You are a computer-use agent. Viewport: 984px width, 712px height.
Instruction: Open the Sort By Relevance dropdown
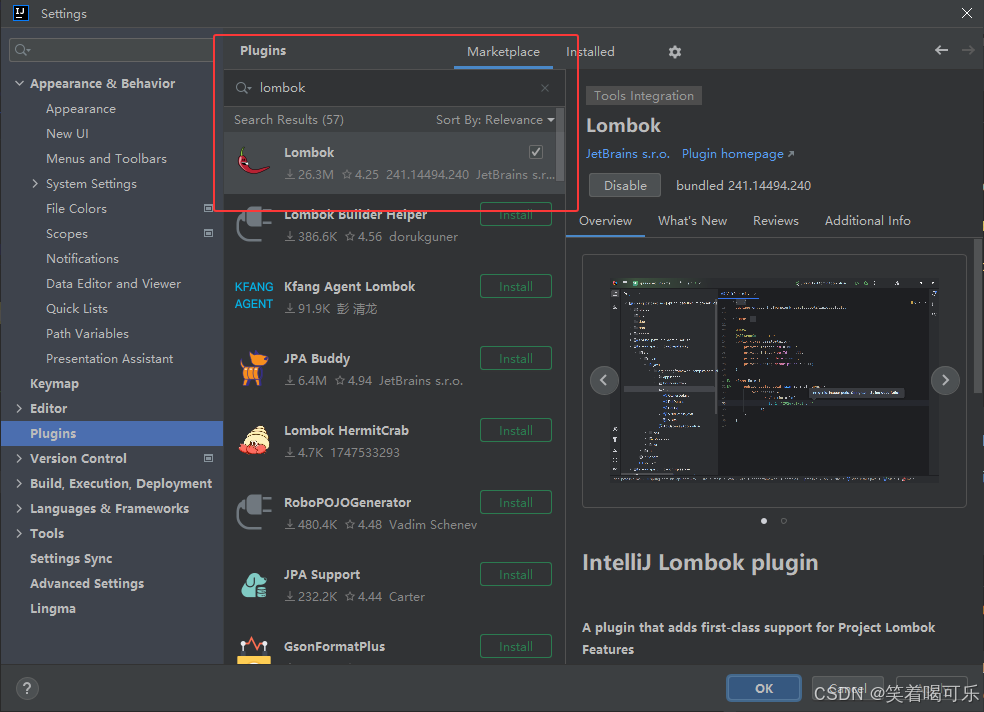(495, 120)
